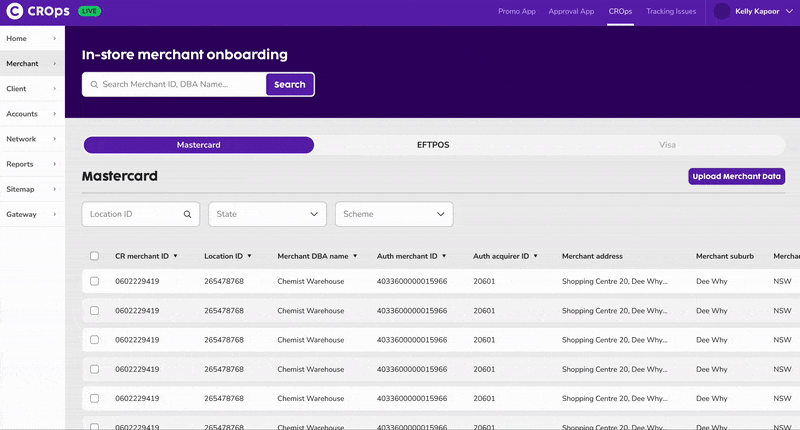The width and height of the screenshot is (800, 430).
Task: Click the Kelly Kapoor avatar circle
Action: [x=721, y=11]
